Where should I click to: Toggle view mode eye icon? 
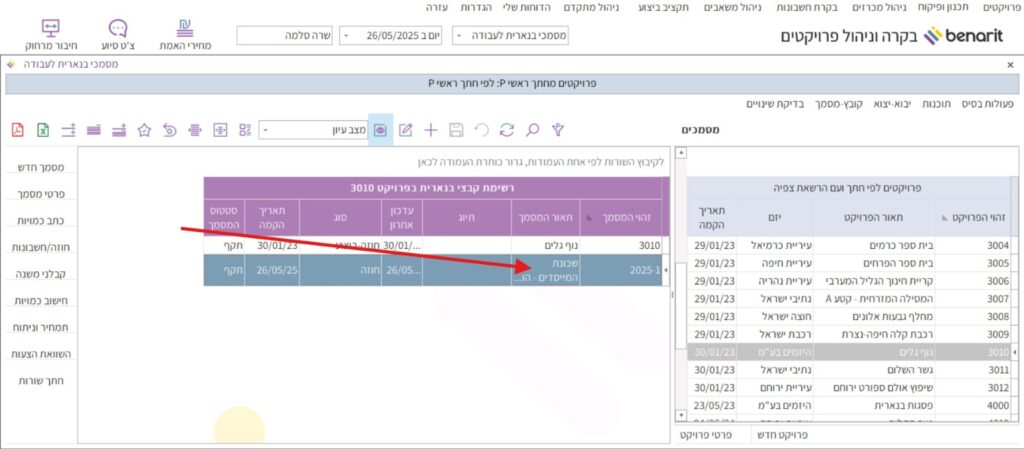[380, 130]
